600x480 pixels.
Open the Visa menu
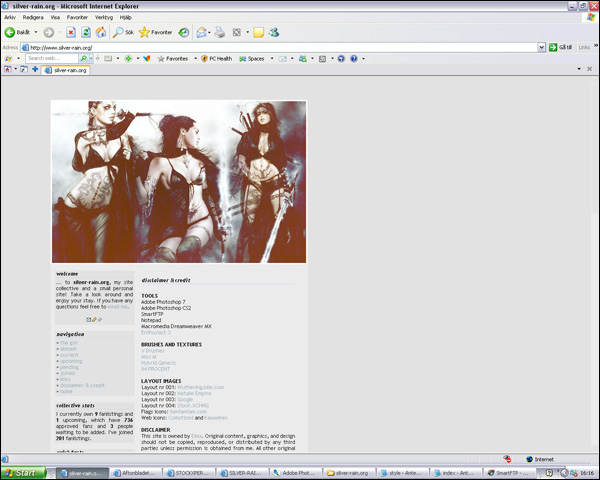coord(55,17)
